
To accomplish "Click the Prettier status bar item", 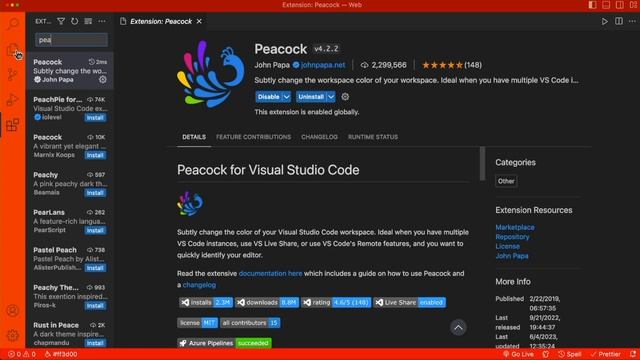I will coord(606,354).
